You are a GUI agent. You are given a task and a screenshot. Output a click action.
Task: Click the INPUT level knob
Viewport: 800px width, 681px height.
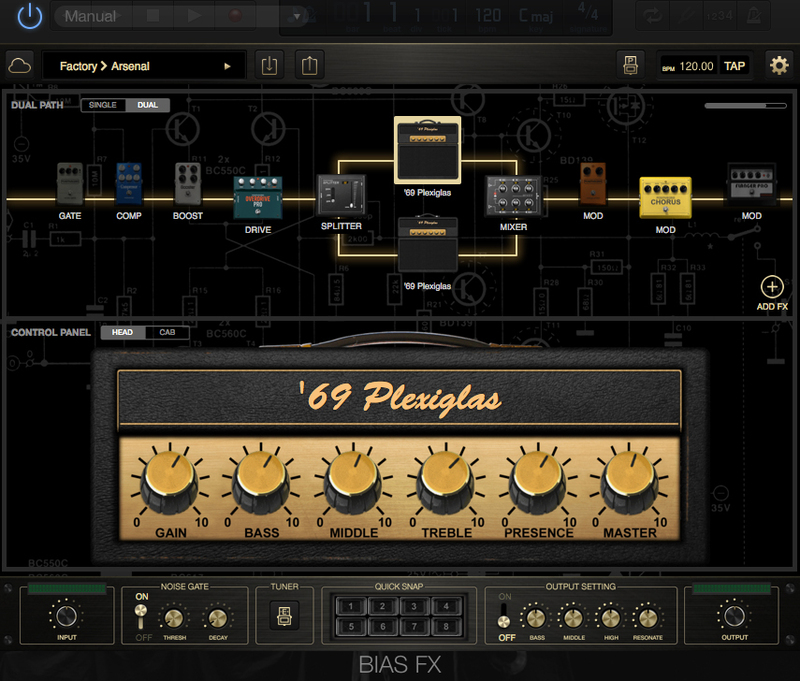tap(66, 616)
